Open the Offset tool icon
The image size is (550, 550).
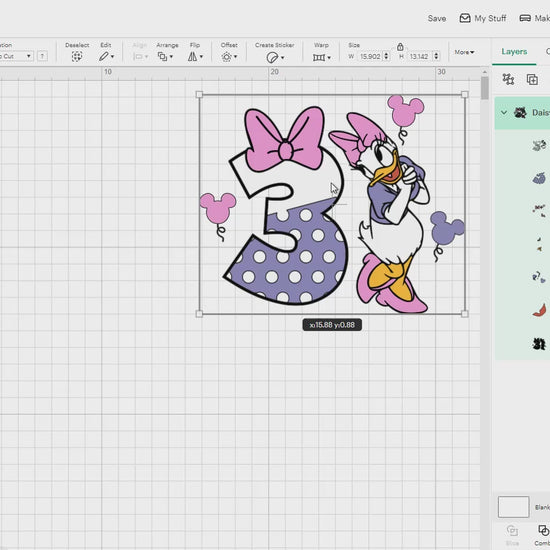pyautogui.click(x=227, y=57)
